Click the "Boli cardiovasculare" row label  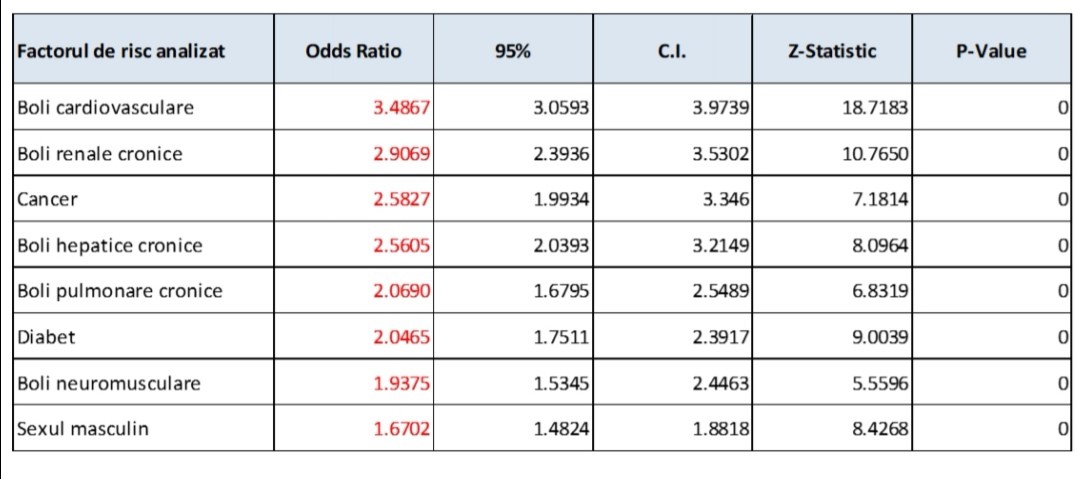click(x=105, y=107)
